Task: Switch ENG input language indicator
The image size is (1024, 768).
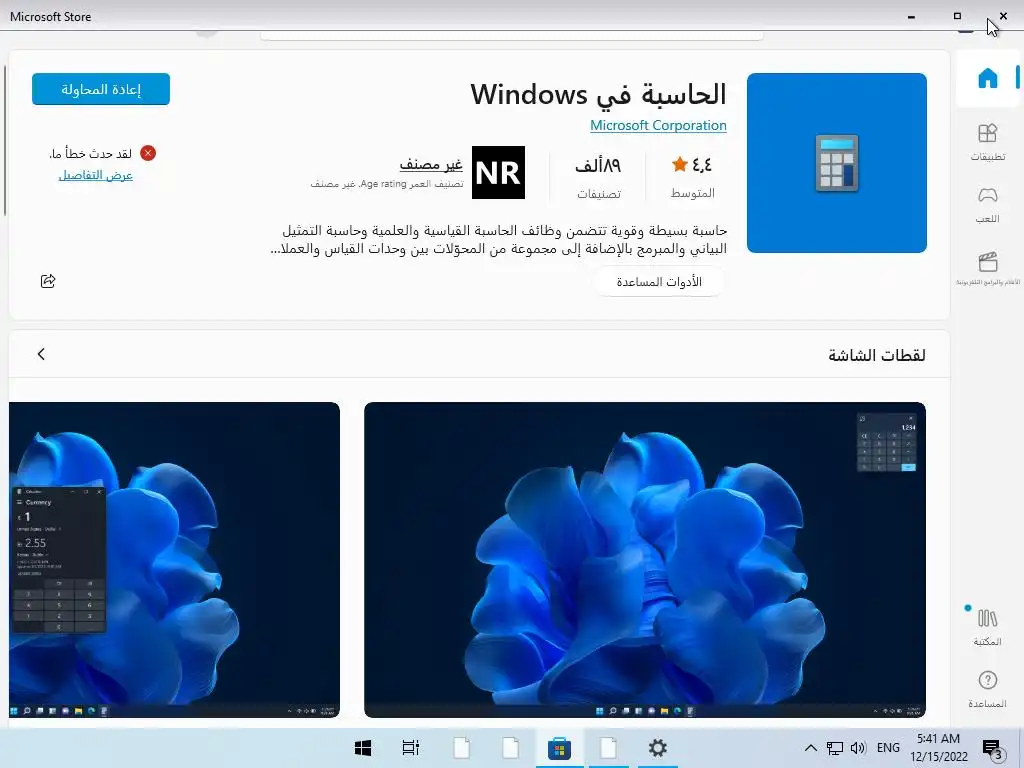Action: (x=888, y=748)
